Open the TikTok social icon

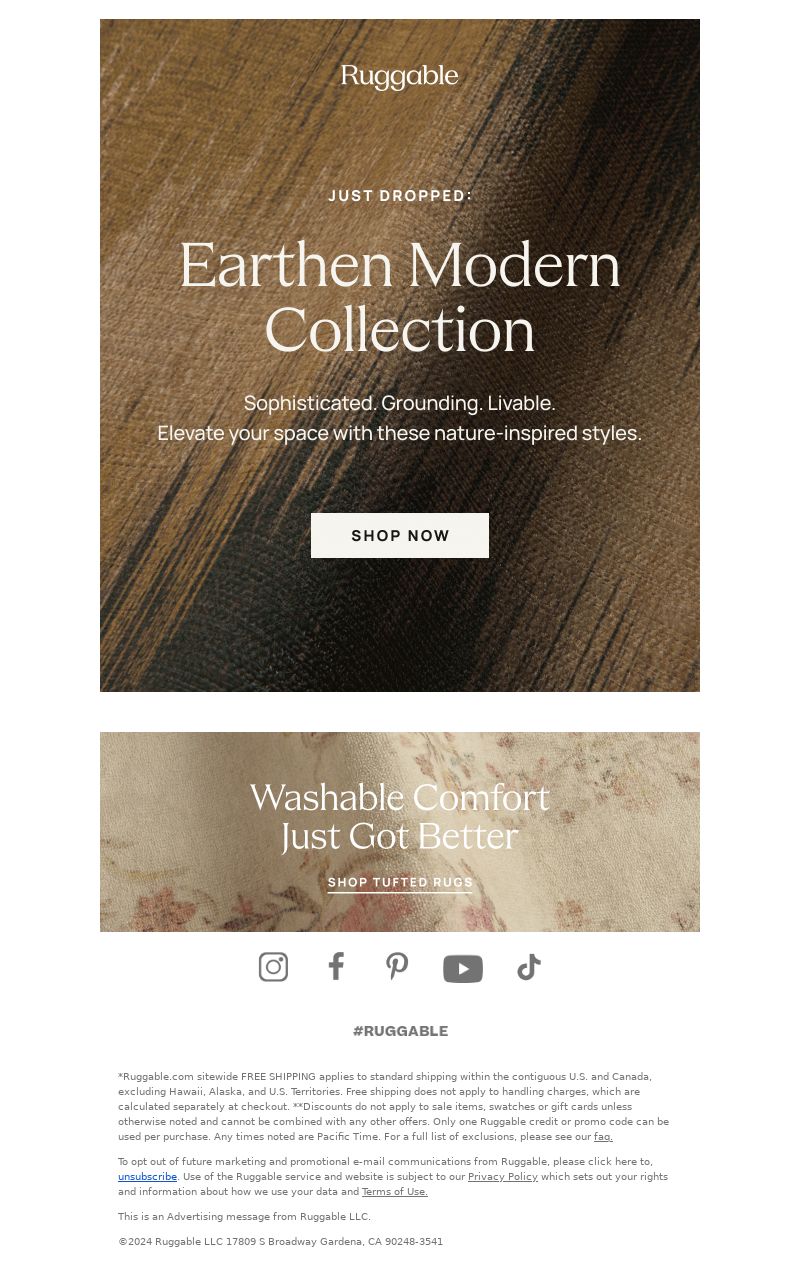click(529, 967)
